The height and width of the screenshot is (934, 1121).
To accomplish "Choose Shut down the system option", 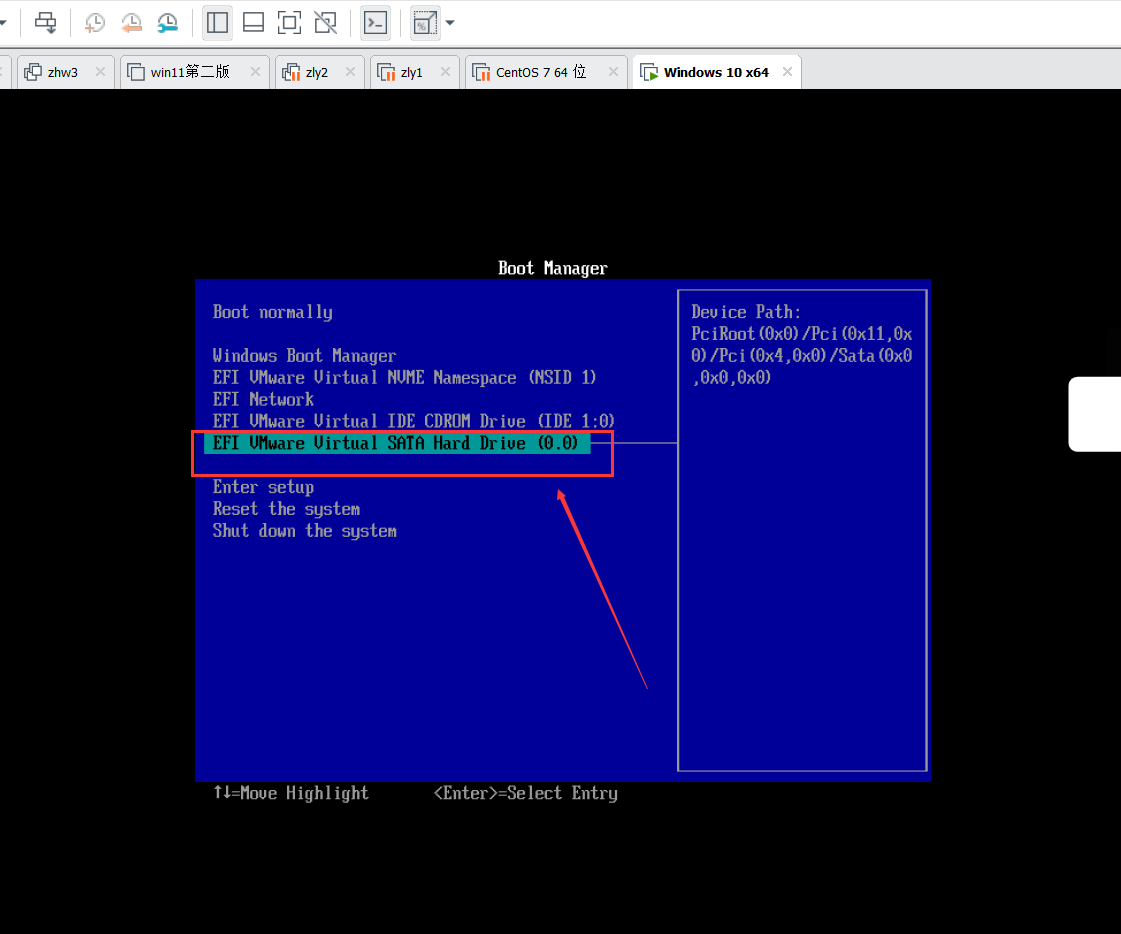I will pos(305,531).
